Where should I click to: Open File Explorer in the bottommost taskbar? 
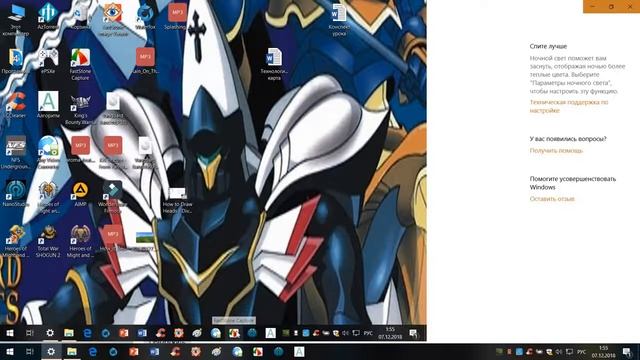click(x=72, y=351)
